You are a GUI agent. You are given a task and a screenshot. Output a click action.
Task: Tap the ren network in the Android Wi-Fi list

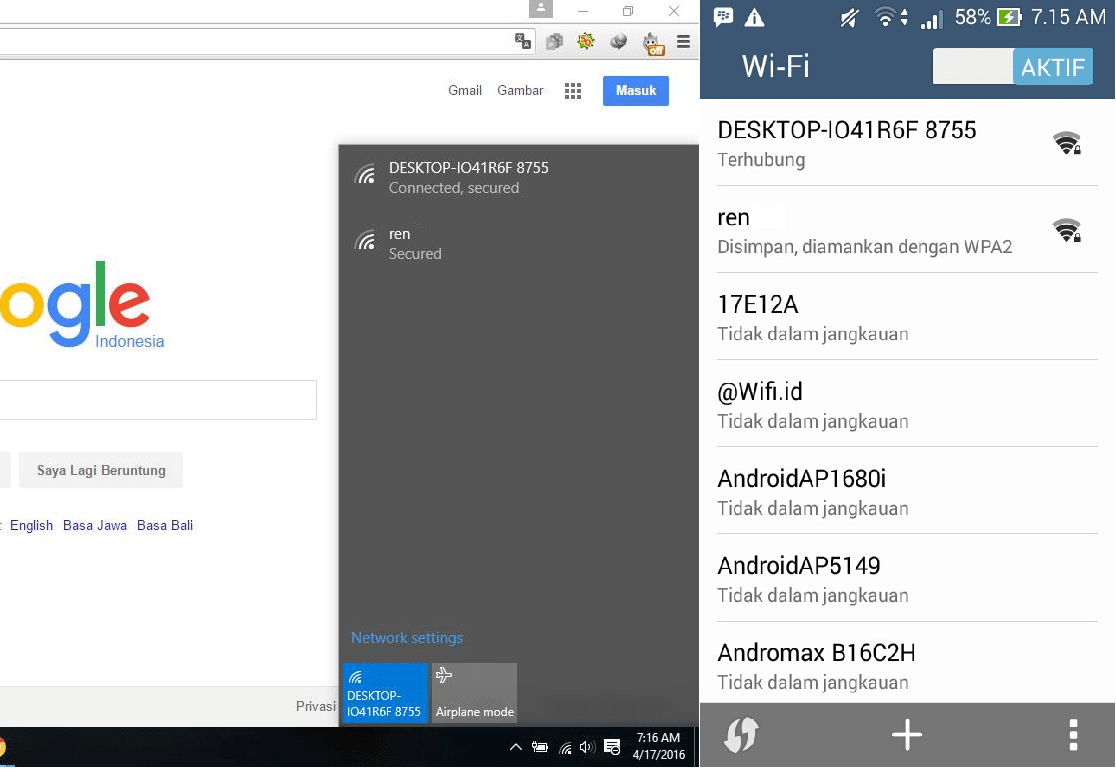907,230
